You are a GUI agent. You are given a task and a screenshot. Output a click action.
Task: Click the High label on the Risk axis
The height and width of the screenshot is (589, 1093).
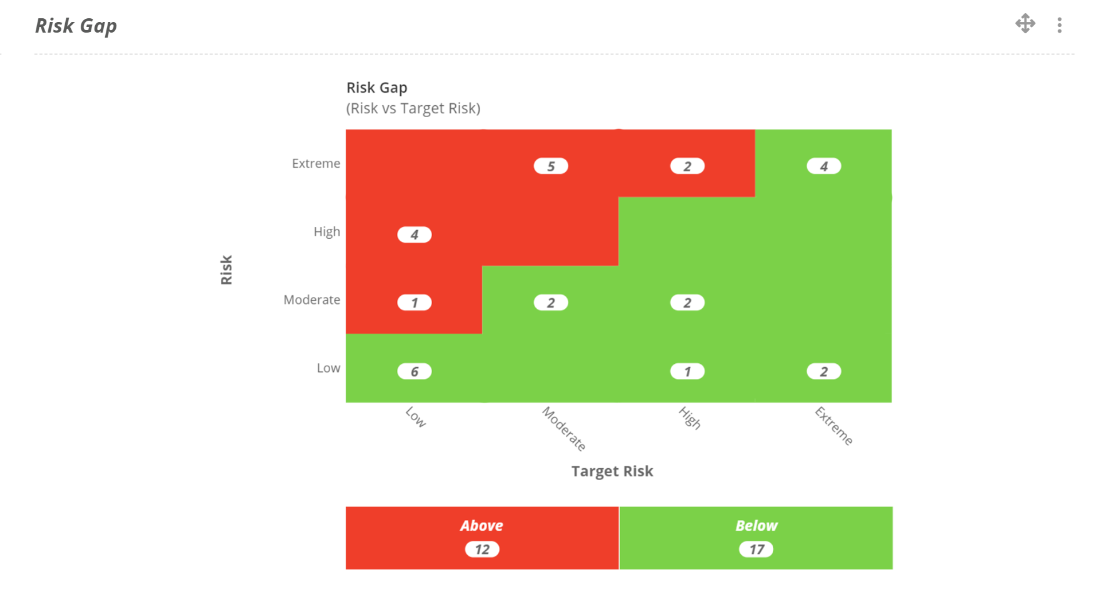[x=327, y=231]
